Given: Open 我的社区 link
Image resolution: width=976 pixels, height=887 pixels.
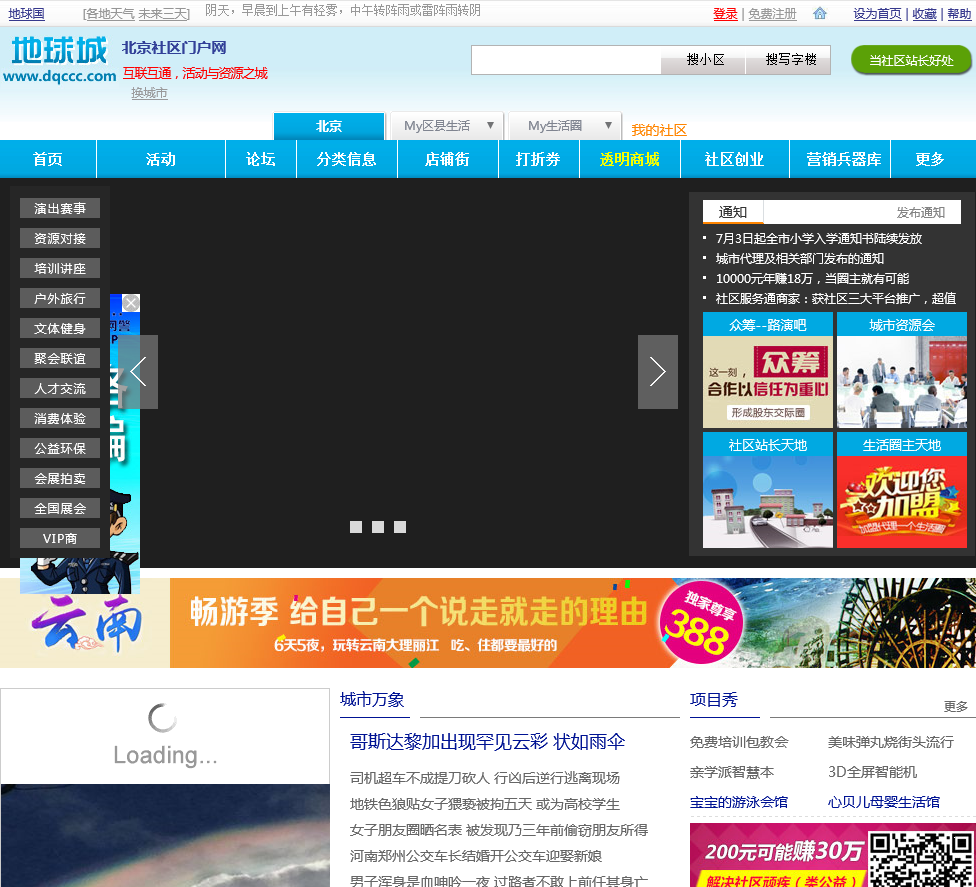Looking at the screenshot, I should pyautogui.click(x=659, y=130).
